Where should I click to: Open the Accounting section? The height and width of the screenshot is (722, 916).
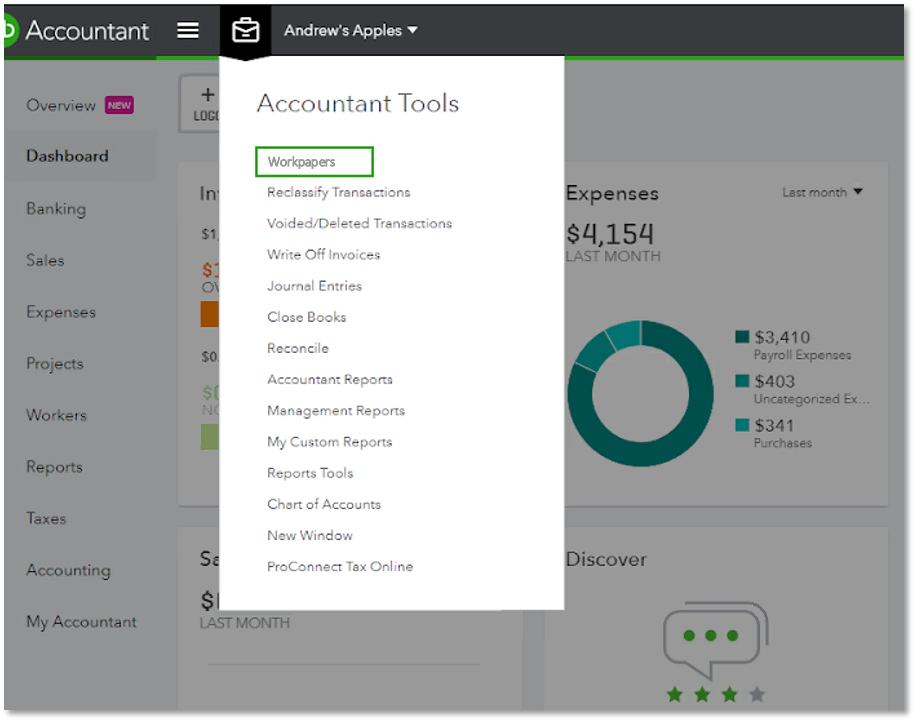pyautogui.click(x=68, y=570)
